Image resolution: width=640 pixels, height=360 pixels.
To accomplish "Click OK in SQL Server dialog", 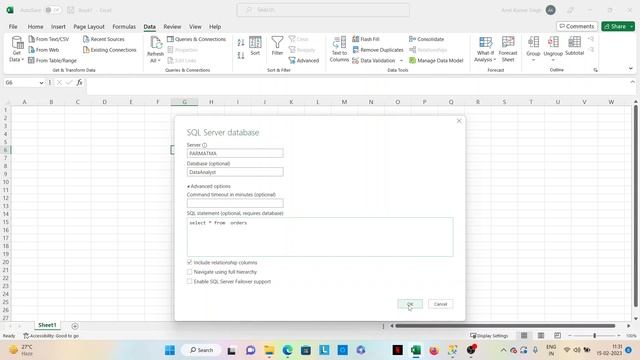I will click(410, 304).
